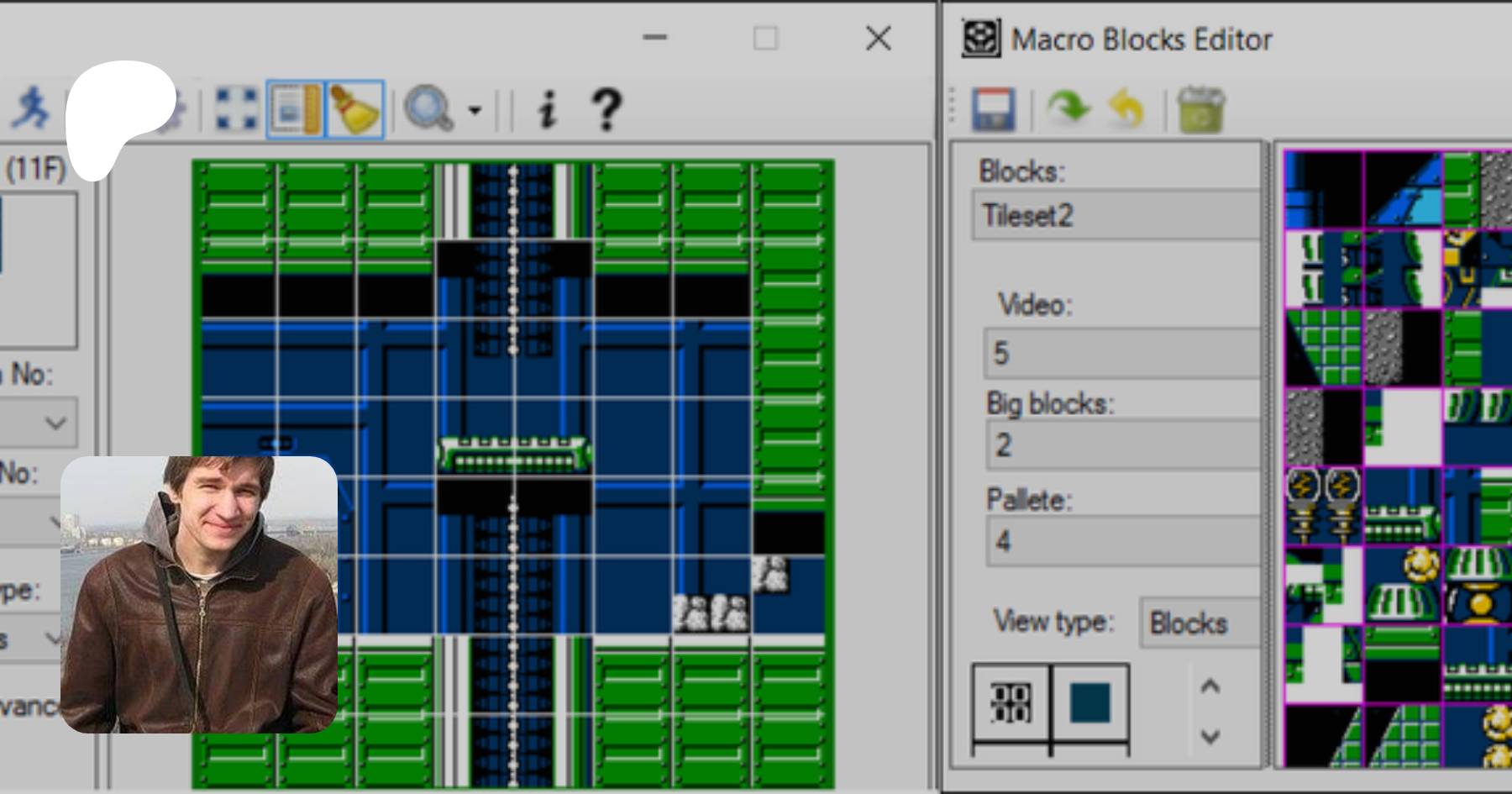The height and width of the screenshot is (794, 1512).
Task: Click the running man icon
Action: [x=31, y=108]
